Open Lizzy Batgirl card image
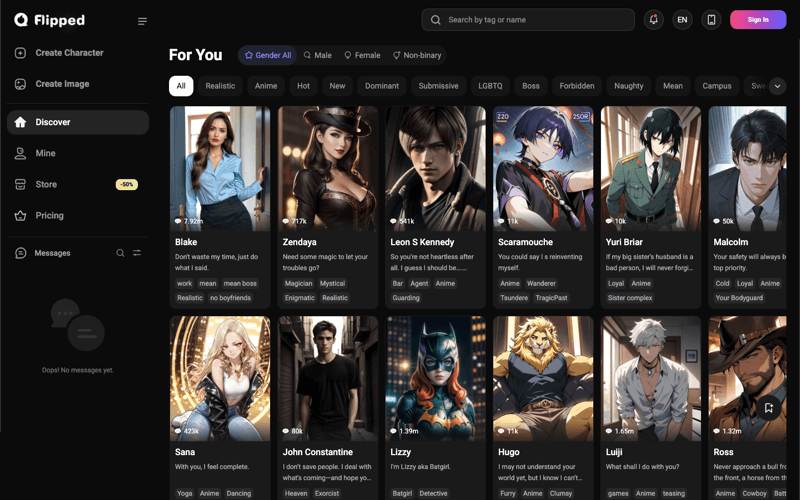Screen dimensions: 800x500 tap(435, 379)
